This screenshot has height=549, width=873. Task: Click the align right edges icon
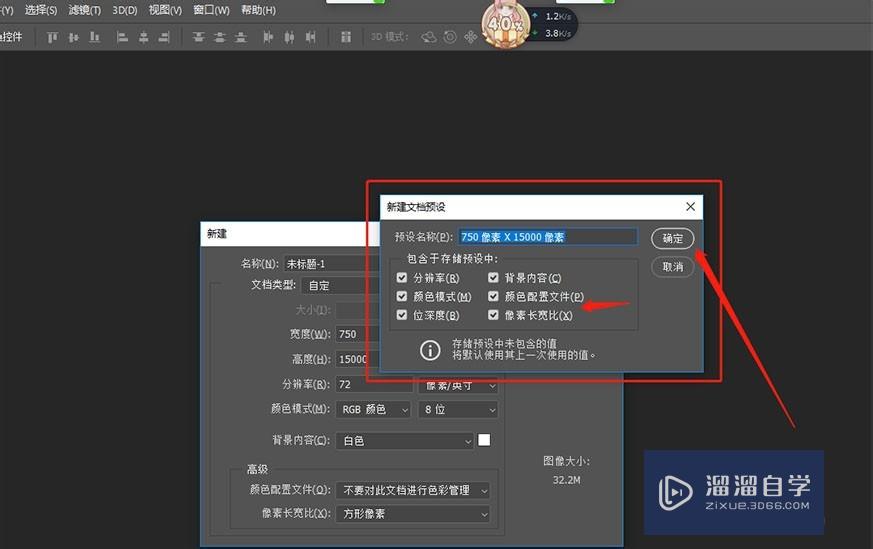tap(164, 37)
